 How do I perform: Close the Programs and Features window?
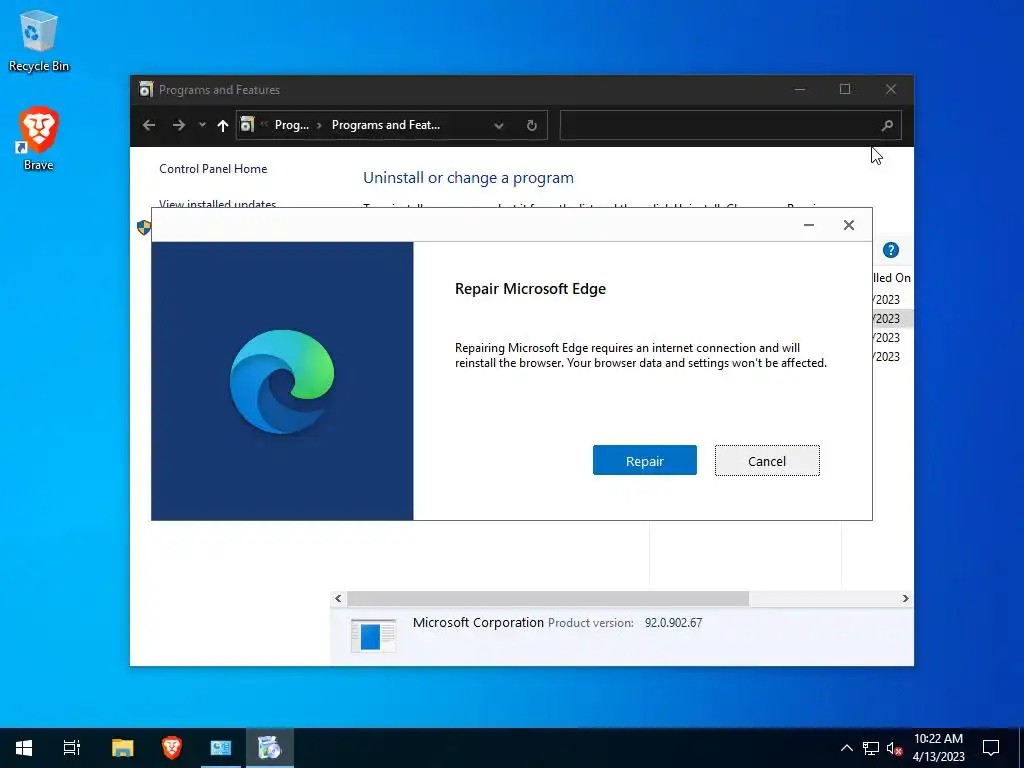(891, 89)
